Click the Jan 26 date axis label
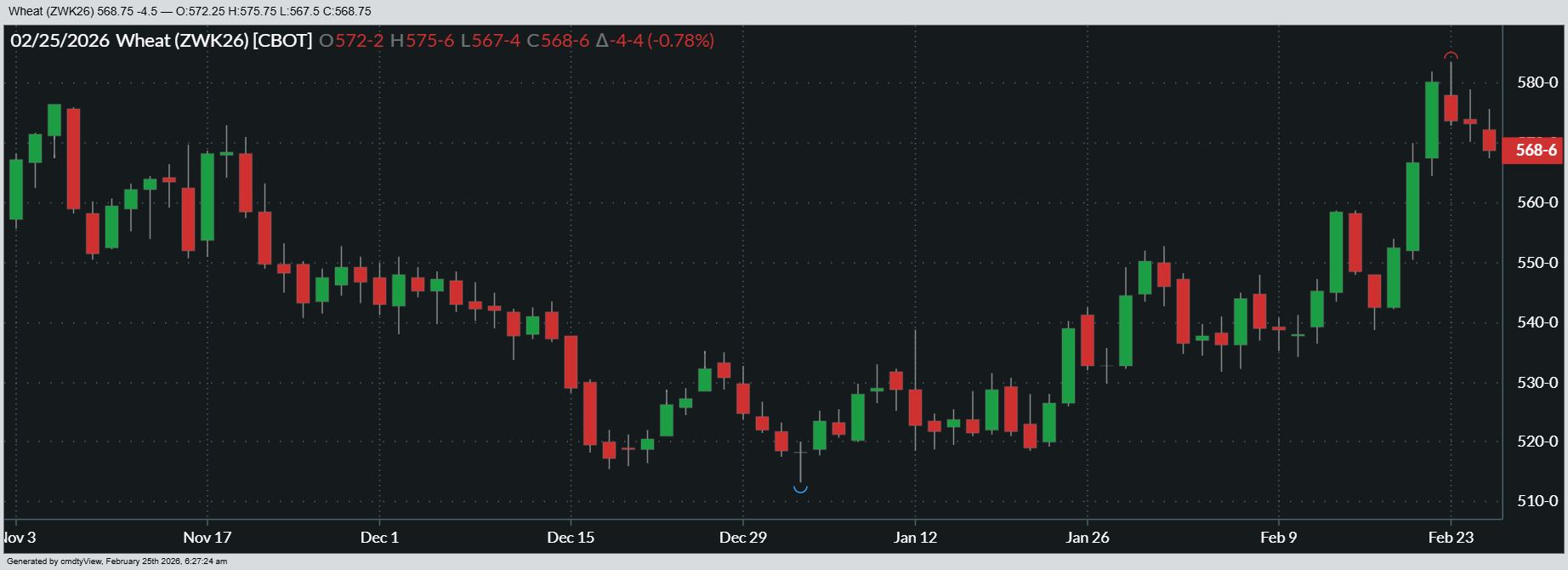 pos(1088,538)
